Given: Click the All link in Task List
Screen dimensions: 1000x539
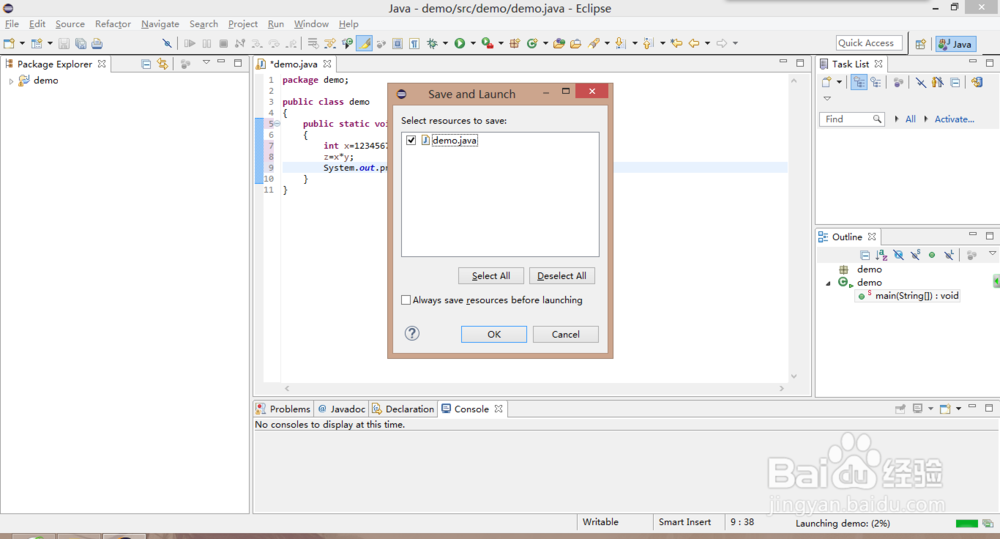Looking at the screenshot, I should 910,119.
